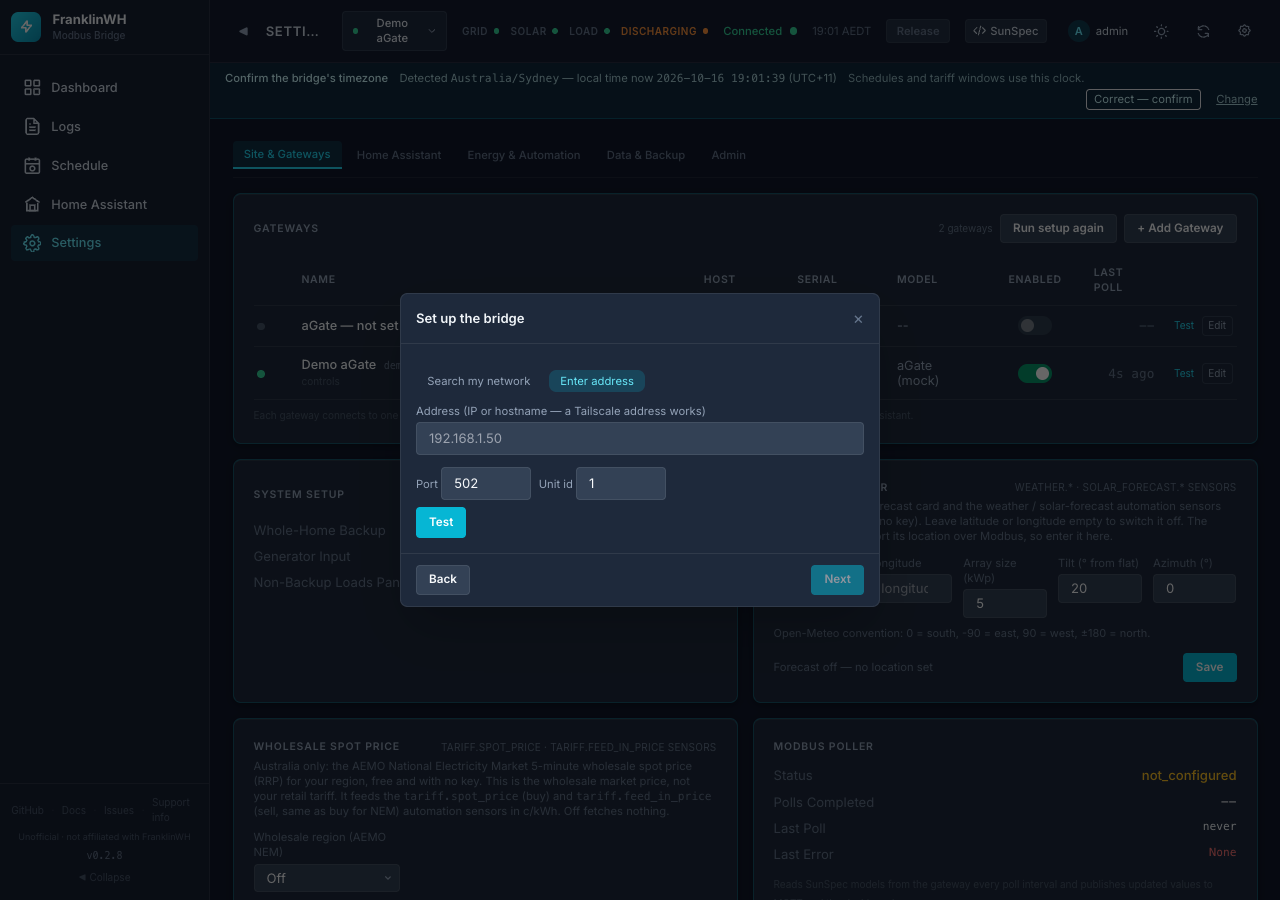This screenshot has width=1280, height=900.
Task: Open the Home Assistant settings tab
Action: tap(399, 155)
